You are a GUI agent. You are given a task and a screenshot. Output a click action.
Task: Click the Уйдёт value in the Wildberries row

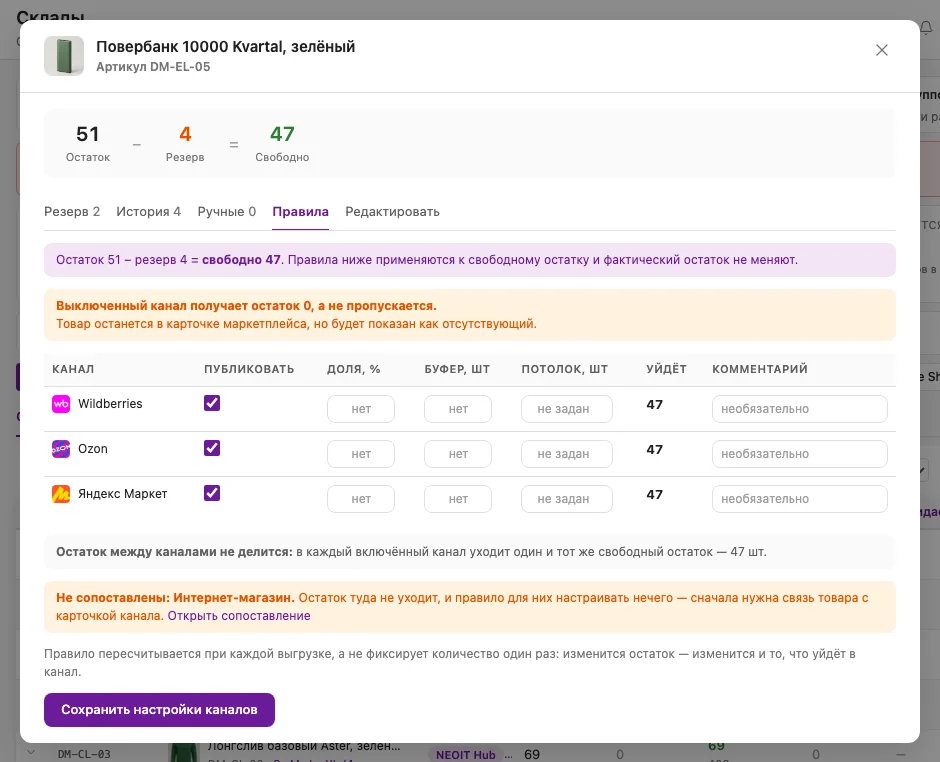(655, 405)
